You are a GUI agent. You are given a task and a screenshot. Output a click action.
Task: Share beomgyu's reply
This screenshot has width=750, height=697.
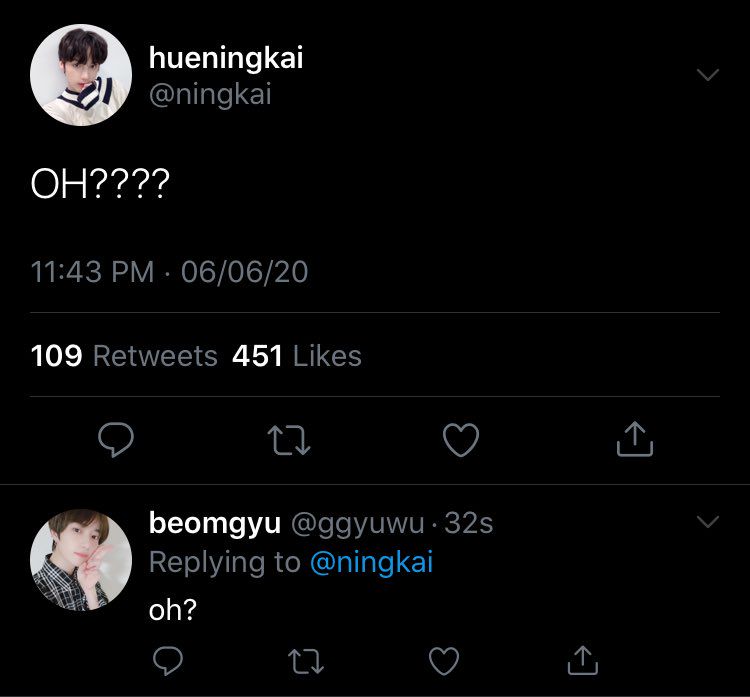[582, 661]
